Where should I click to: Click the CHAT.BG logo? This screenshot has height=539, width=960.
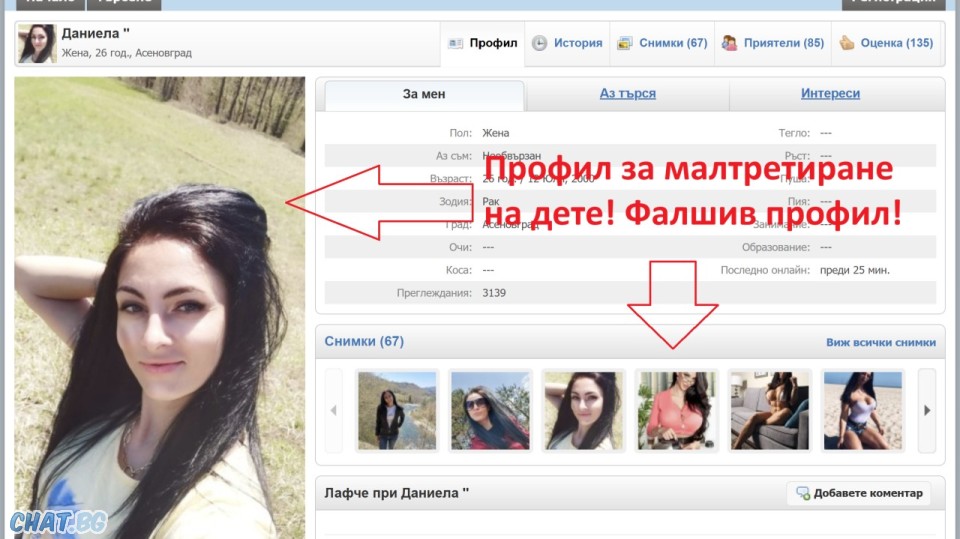click(59, 522)
